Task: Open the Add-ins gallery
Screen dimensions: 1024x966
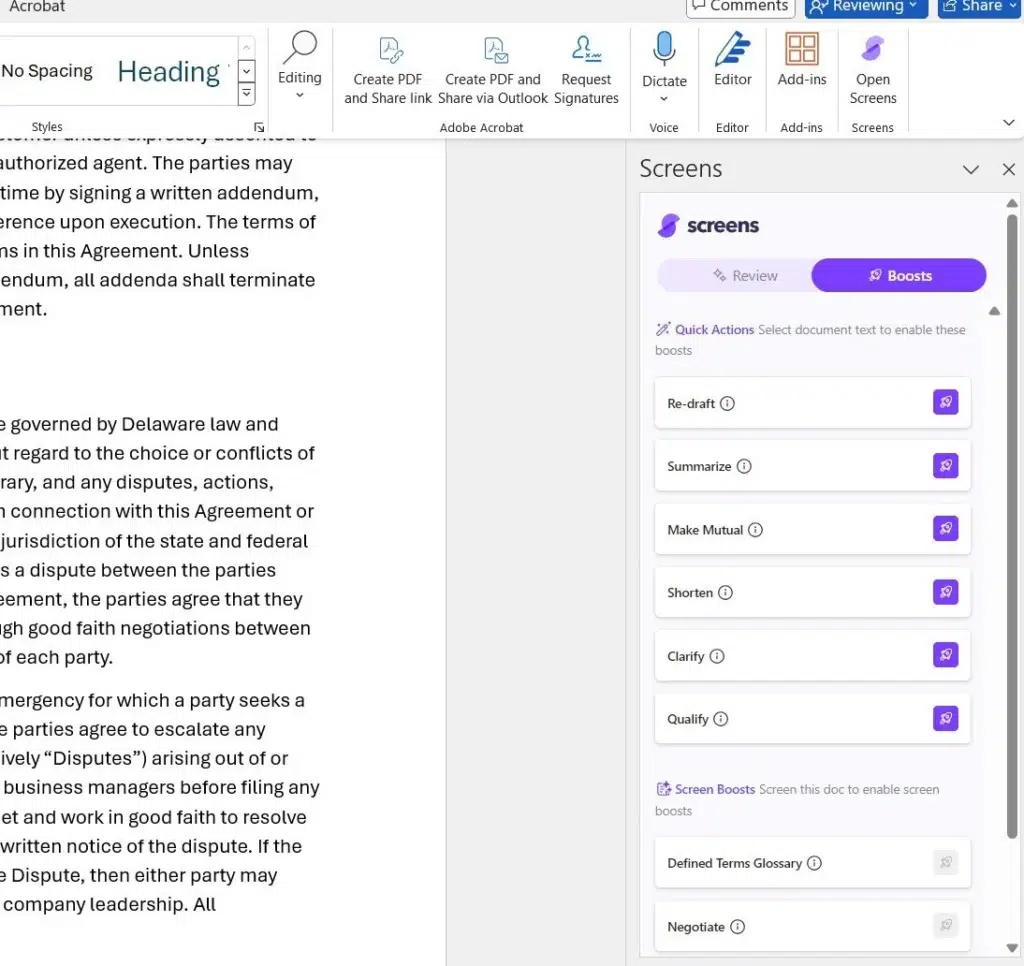Action: tap(801, 52)
